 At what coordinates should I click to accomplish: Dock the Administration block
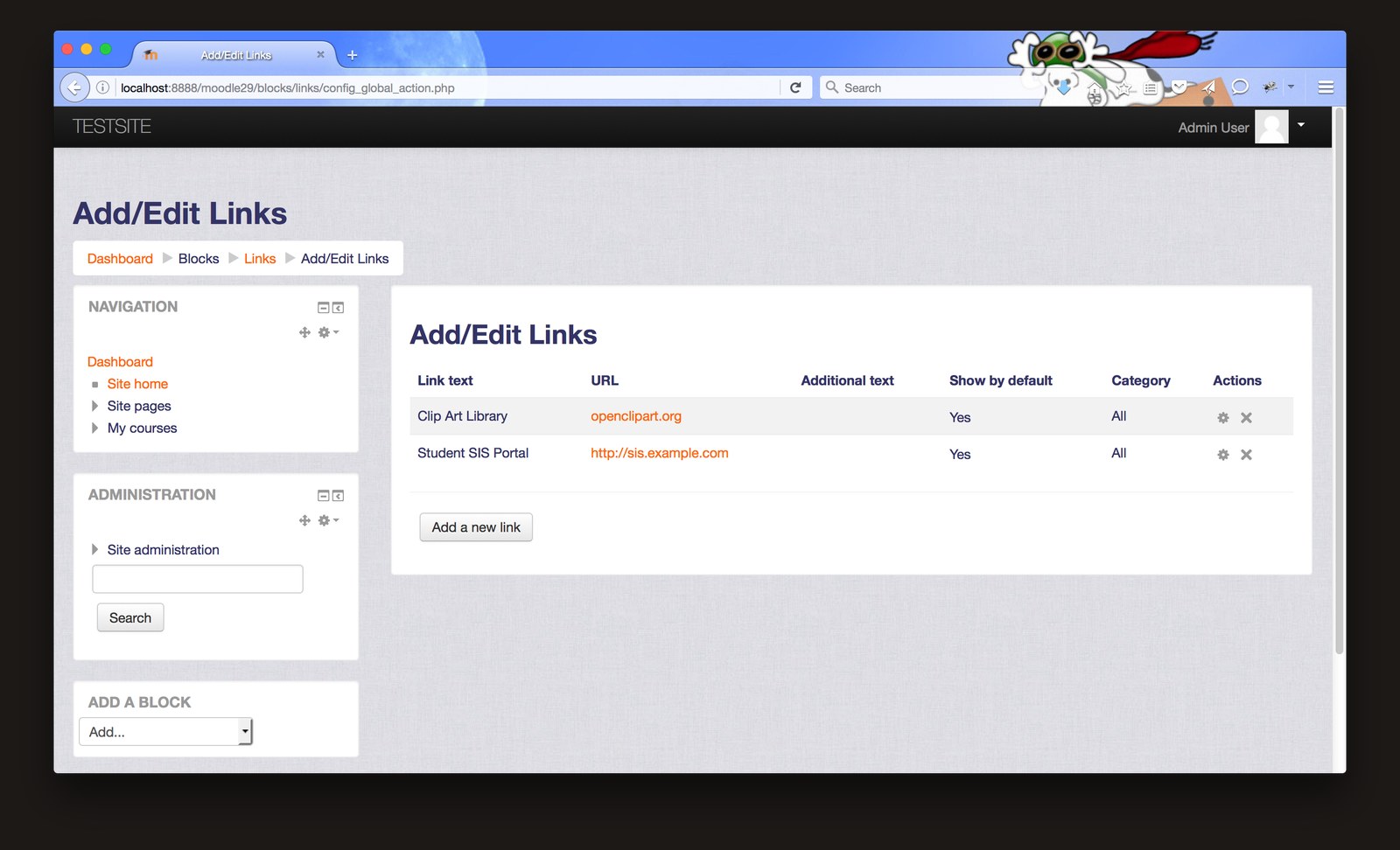click(338, 496)
